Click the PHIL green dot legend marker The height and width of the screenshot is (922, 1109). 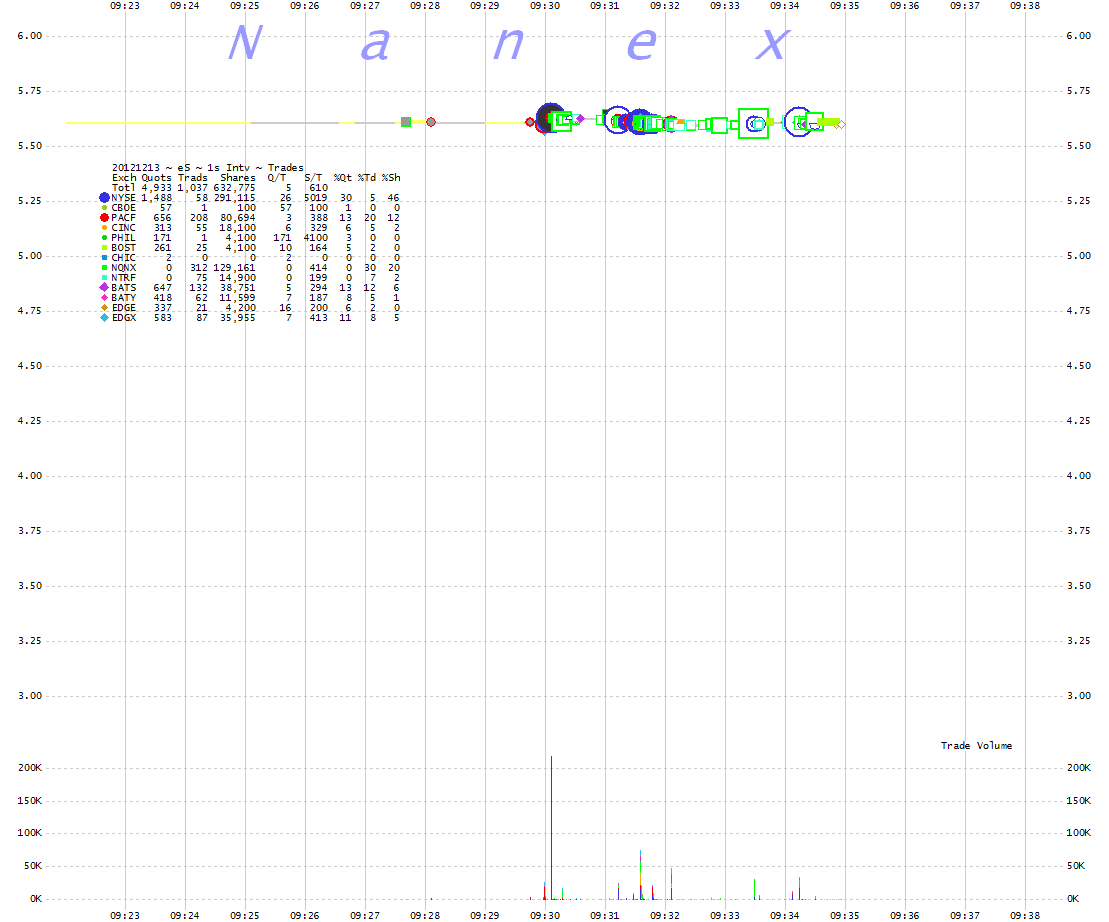[104, 238]
